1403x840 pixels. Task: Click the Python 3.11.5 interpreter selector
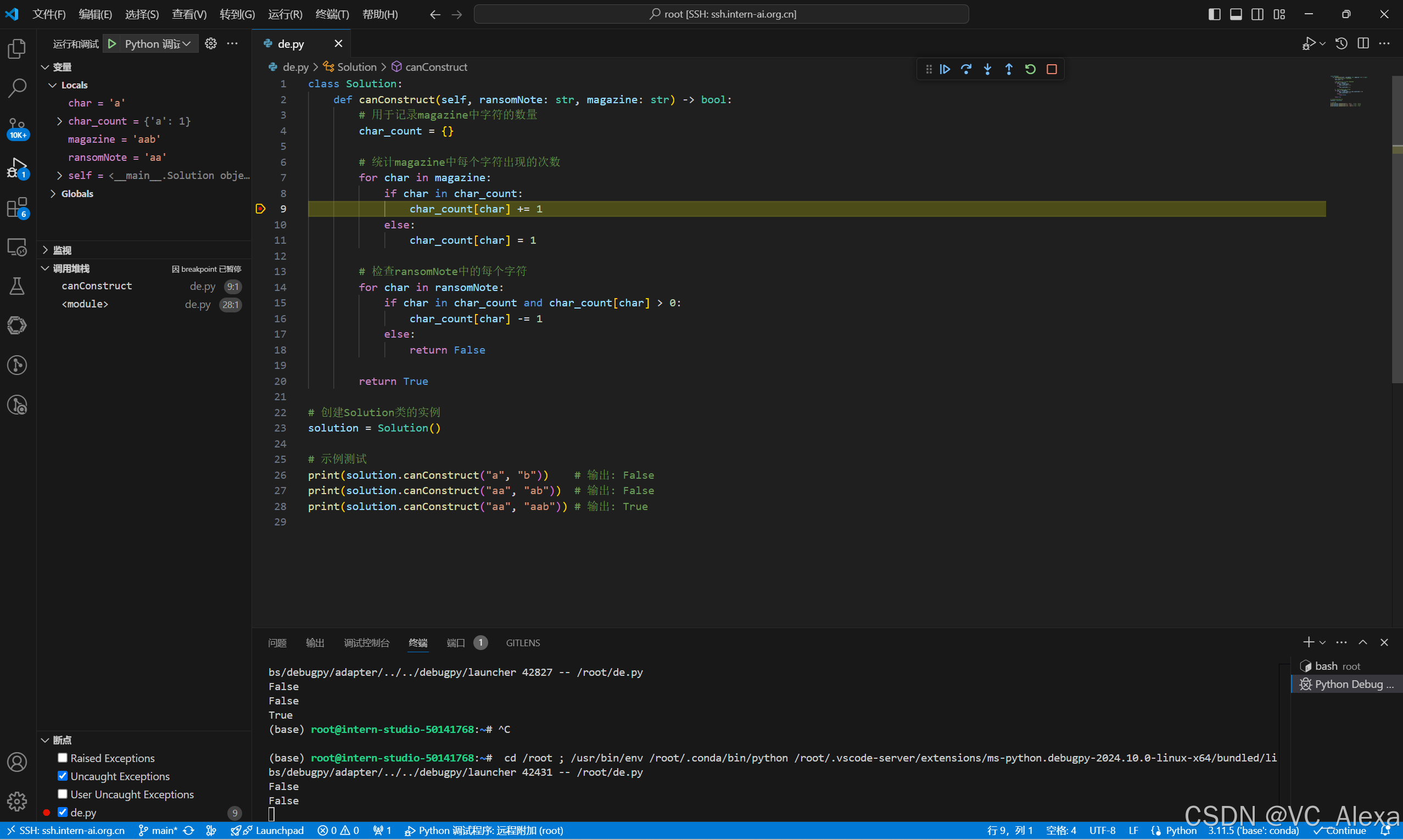(x=1253, y=830)
